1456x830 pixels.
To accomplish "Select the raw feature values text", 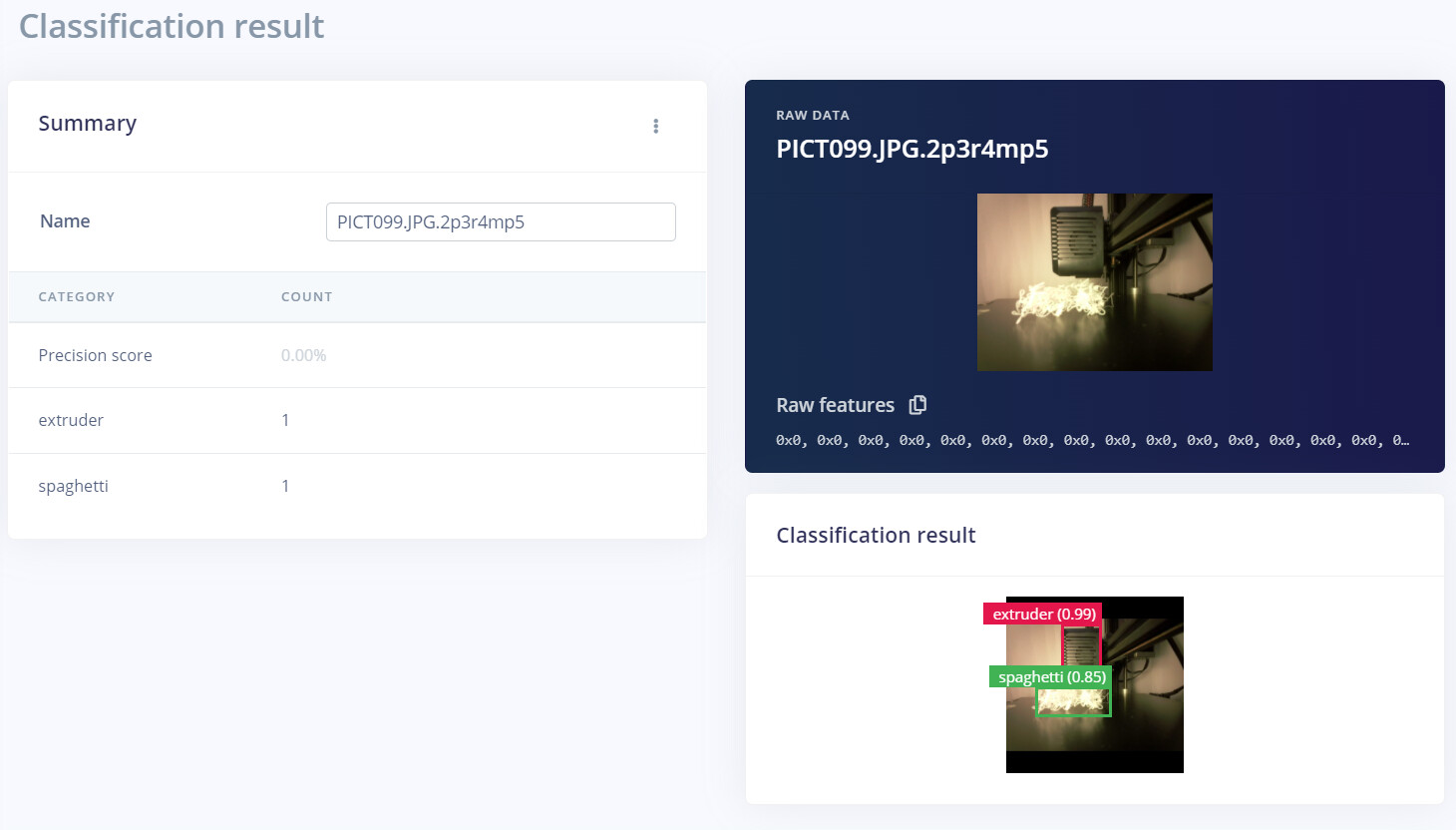I will click(x=1093, y=440).
